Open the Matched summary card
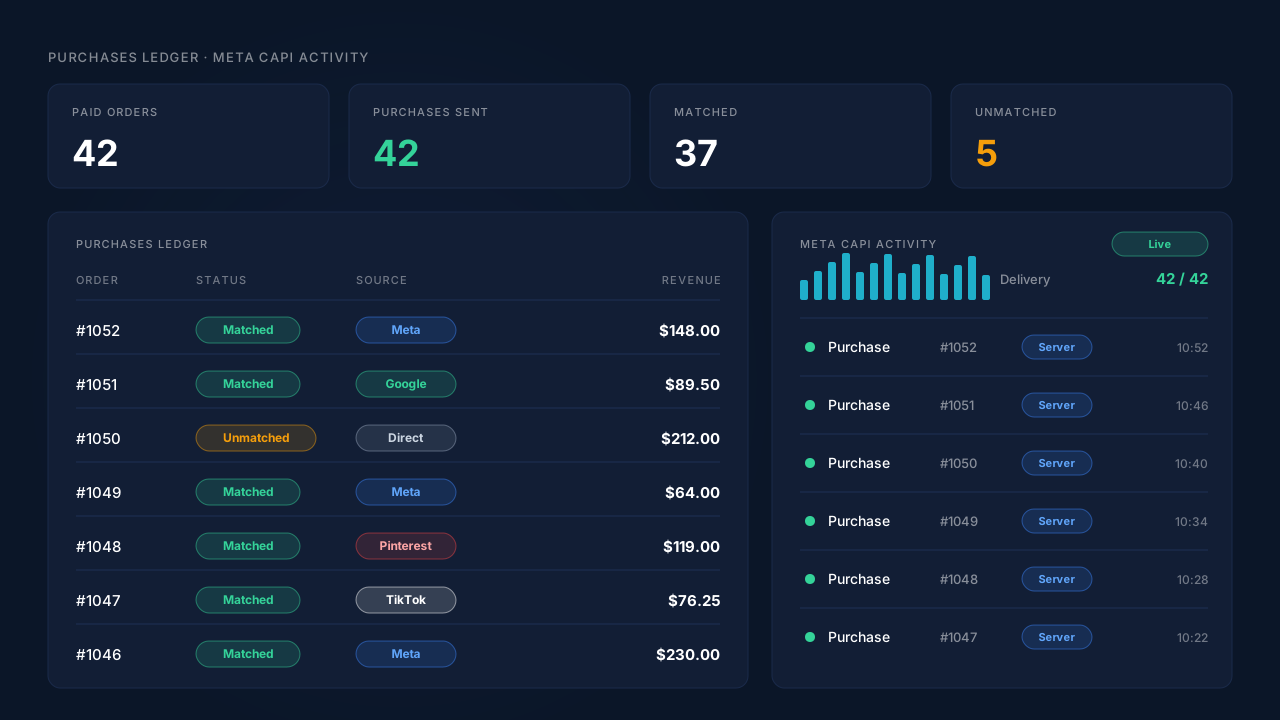 click(791, 136)
